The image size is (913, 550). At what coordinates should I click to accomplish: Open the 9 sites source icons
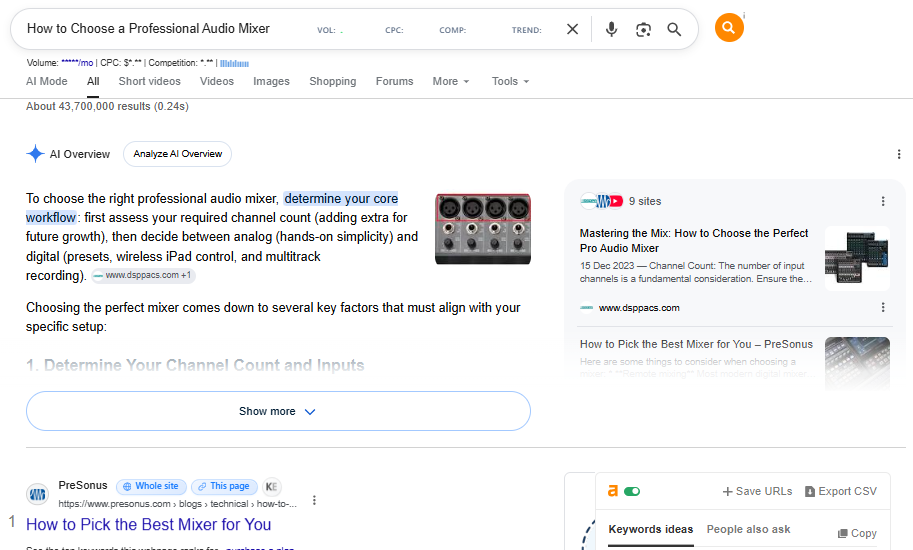click(x=601, y=201)
